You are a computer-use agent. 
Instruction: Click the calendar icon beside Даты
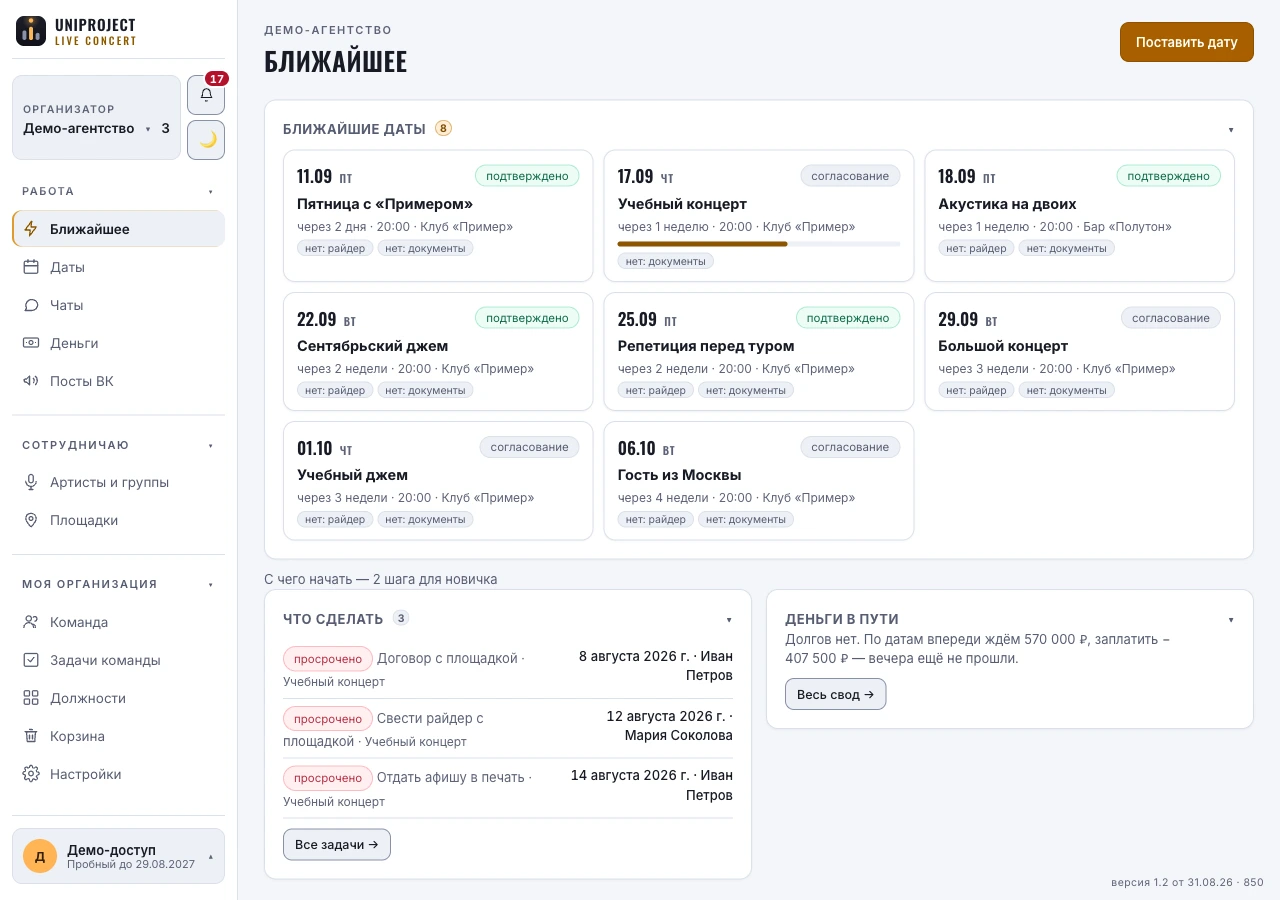click(31, 267)
